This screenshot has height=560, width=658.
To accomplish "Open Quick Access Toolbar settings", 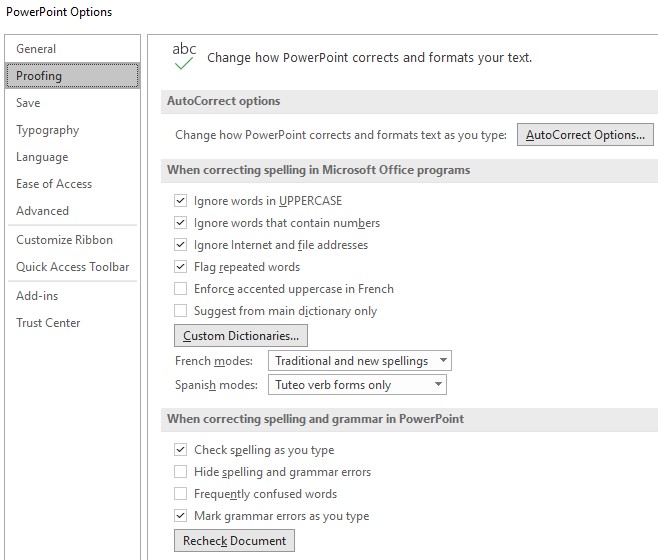I will [x=73, y=267].
